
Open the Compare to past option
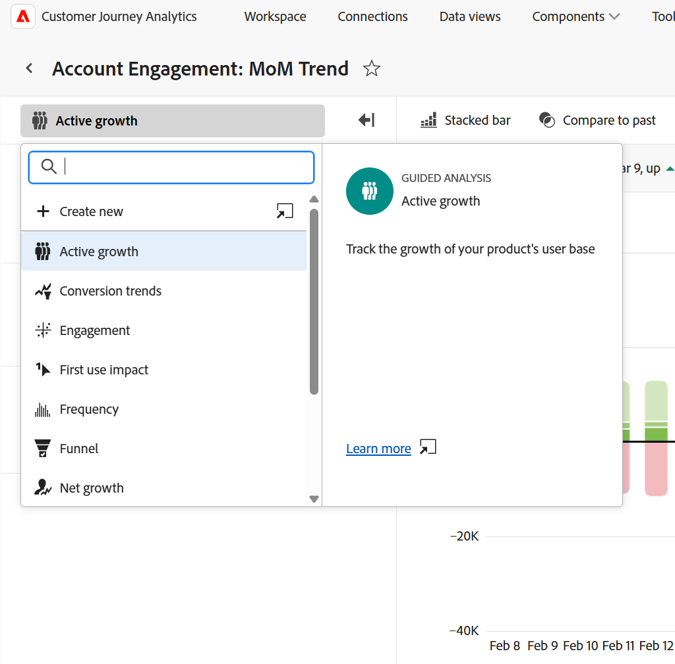click(597, 120)
